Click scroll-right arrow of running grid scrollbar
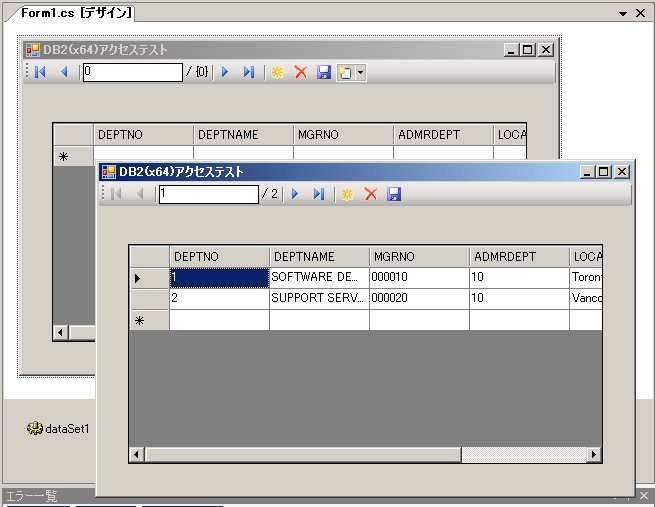Screen dimensions: 656x507 (x=594, y=454)
